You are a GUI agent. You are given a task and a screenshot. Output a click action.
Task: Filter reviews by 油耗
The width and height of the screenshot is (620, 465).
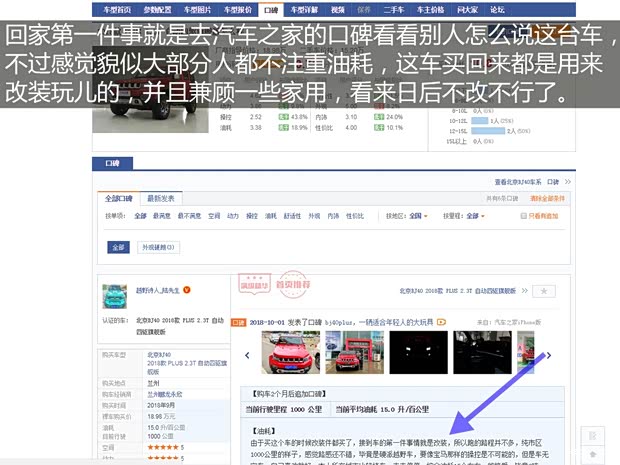[x=271, y=216]
